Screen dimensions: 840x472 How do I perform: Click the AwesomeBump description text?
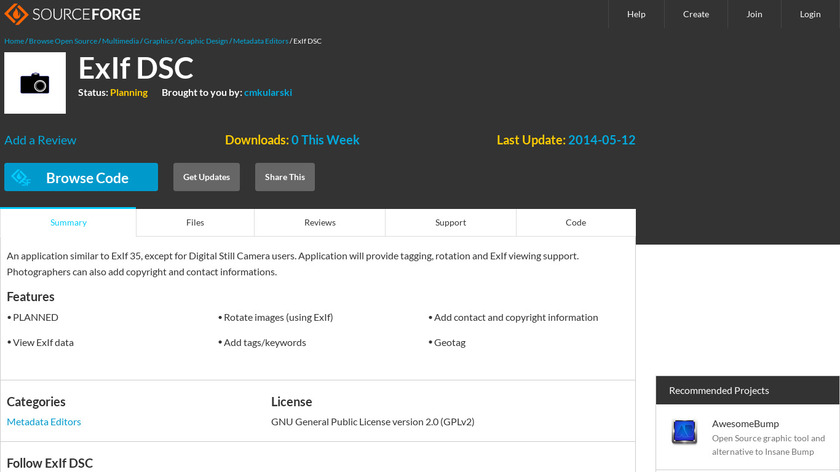(768, 445)
